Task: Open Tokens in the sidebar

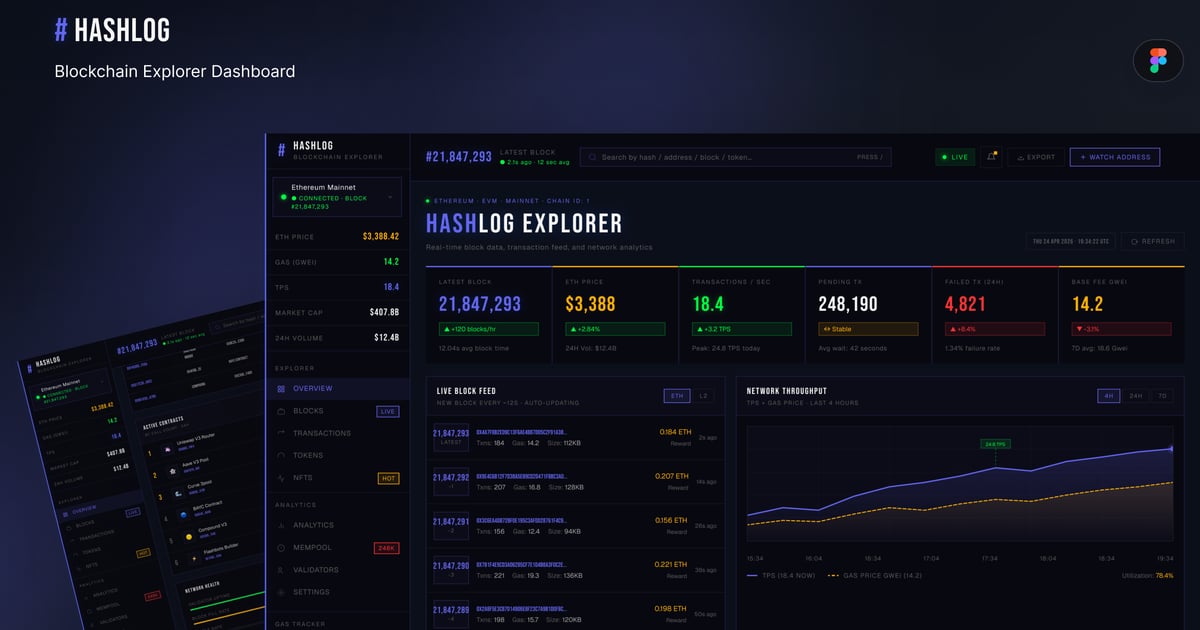Action: click(x=337, y=455)
